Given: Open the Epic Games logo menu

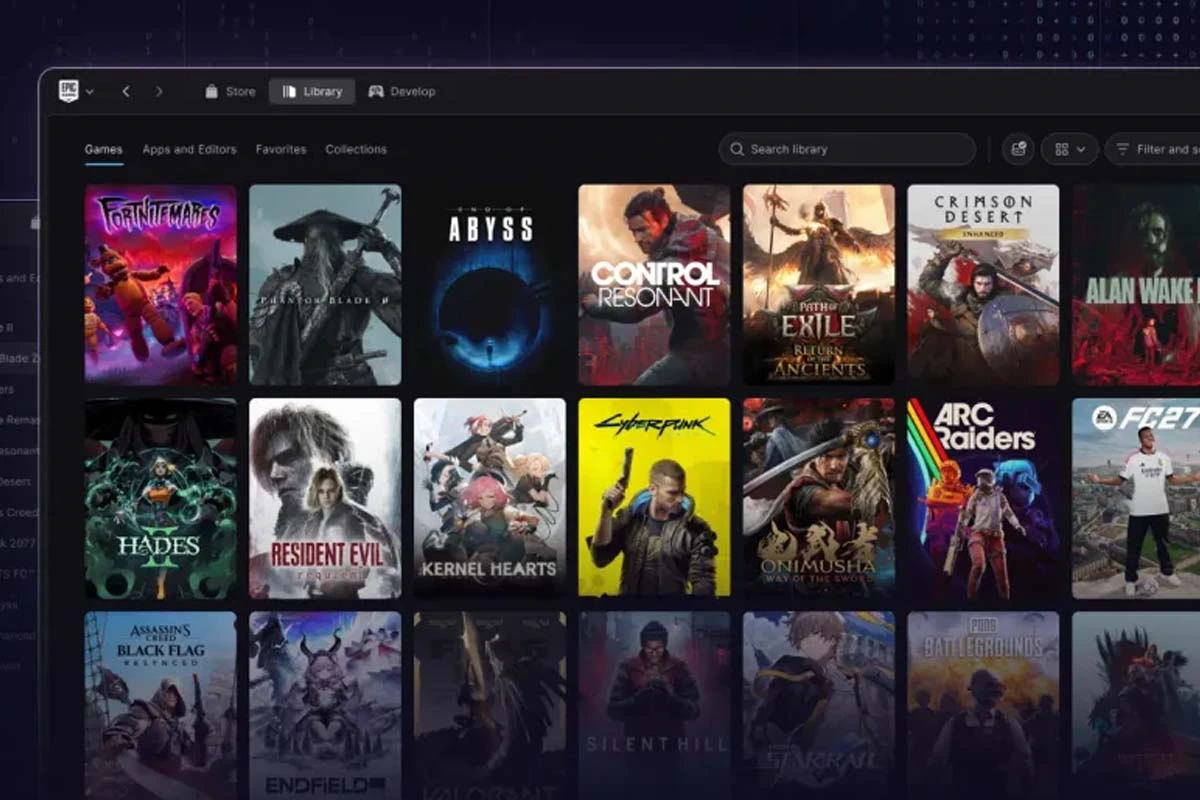Looking at the screenshot, I should coord(76,91).
